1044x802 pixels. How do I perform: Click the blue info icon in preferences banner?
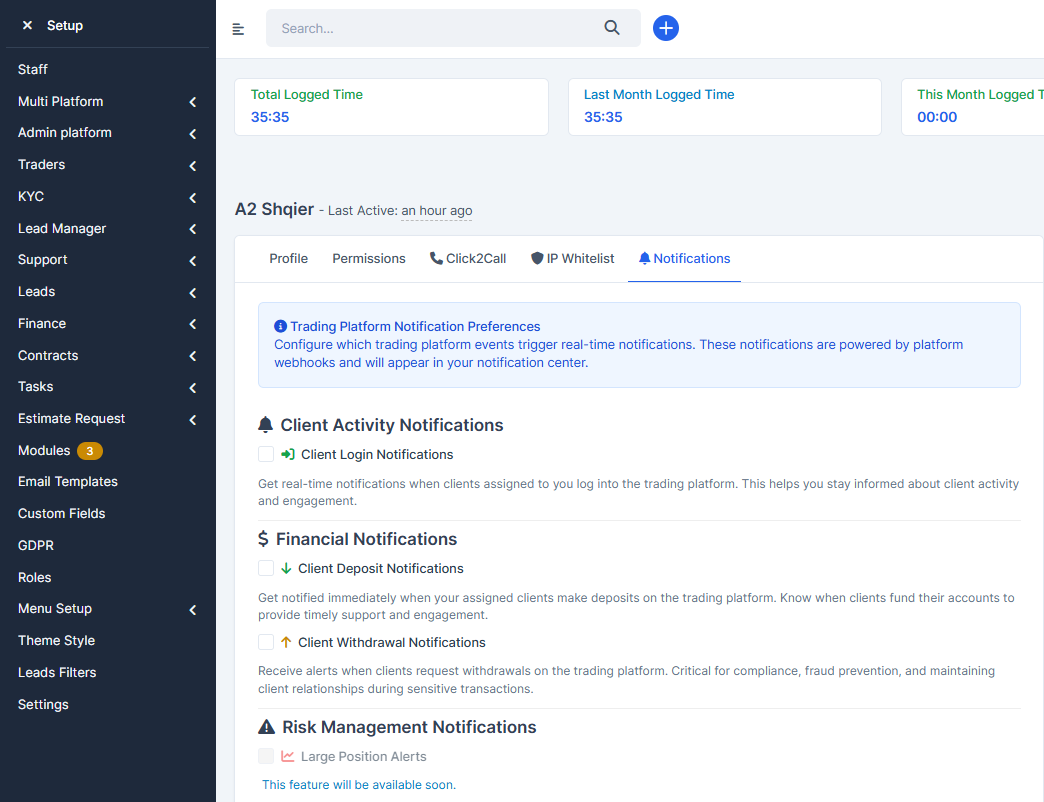click(280, 326)
